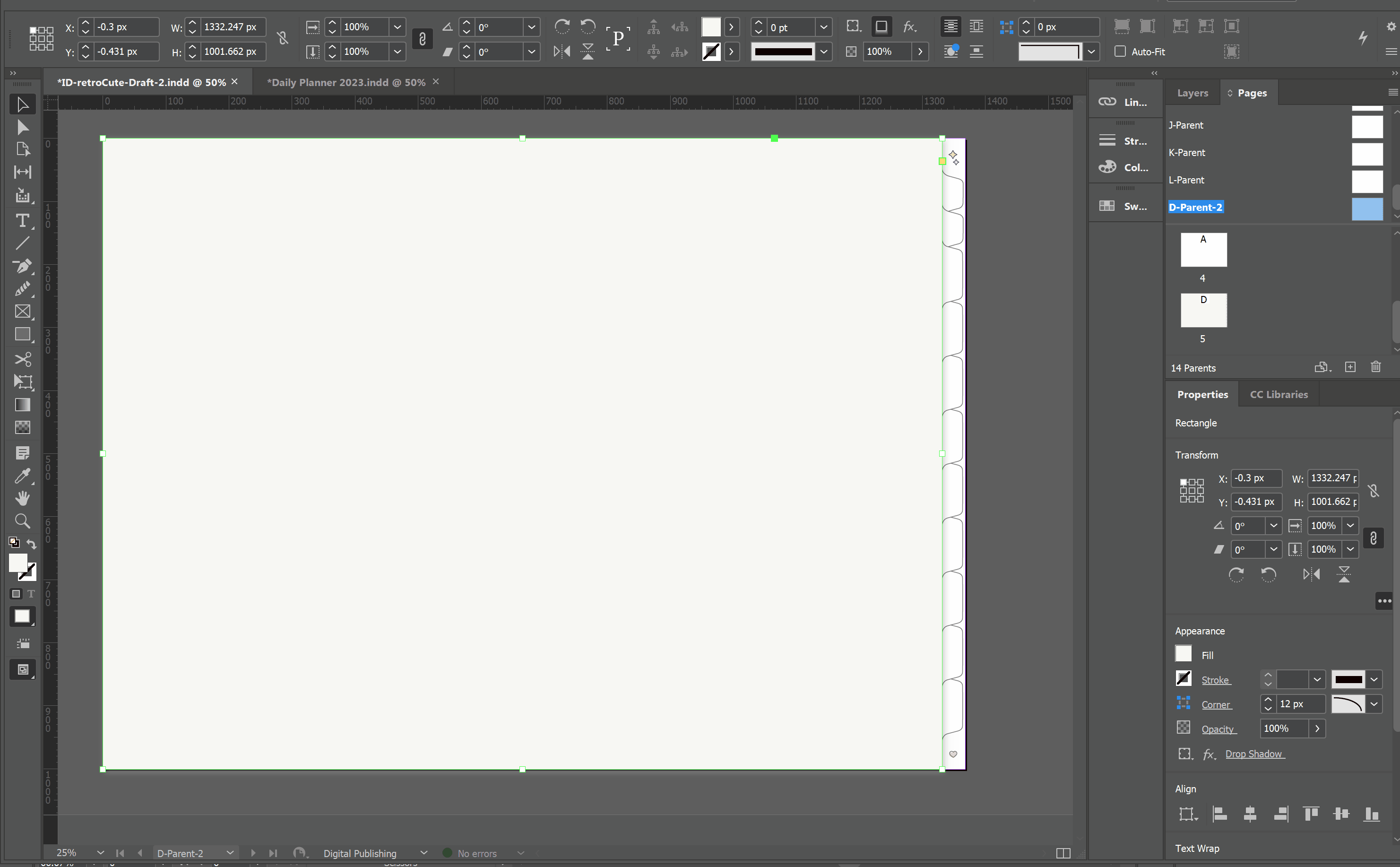Select the Eyedropper tool
1400x867 pixels.
pos(22,476)
